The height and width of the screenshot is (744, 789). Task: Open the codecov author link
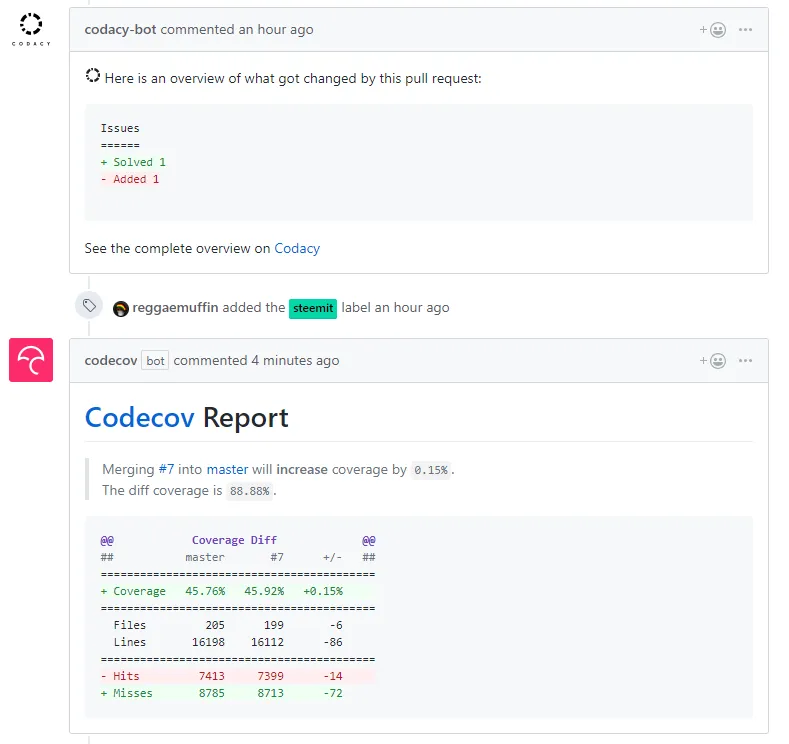tap(111, 361)
